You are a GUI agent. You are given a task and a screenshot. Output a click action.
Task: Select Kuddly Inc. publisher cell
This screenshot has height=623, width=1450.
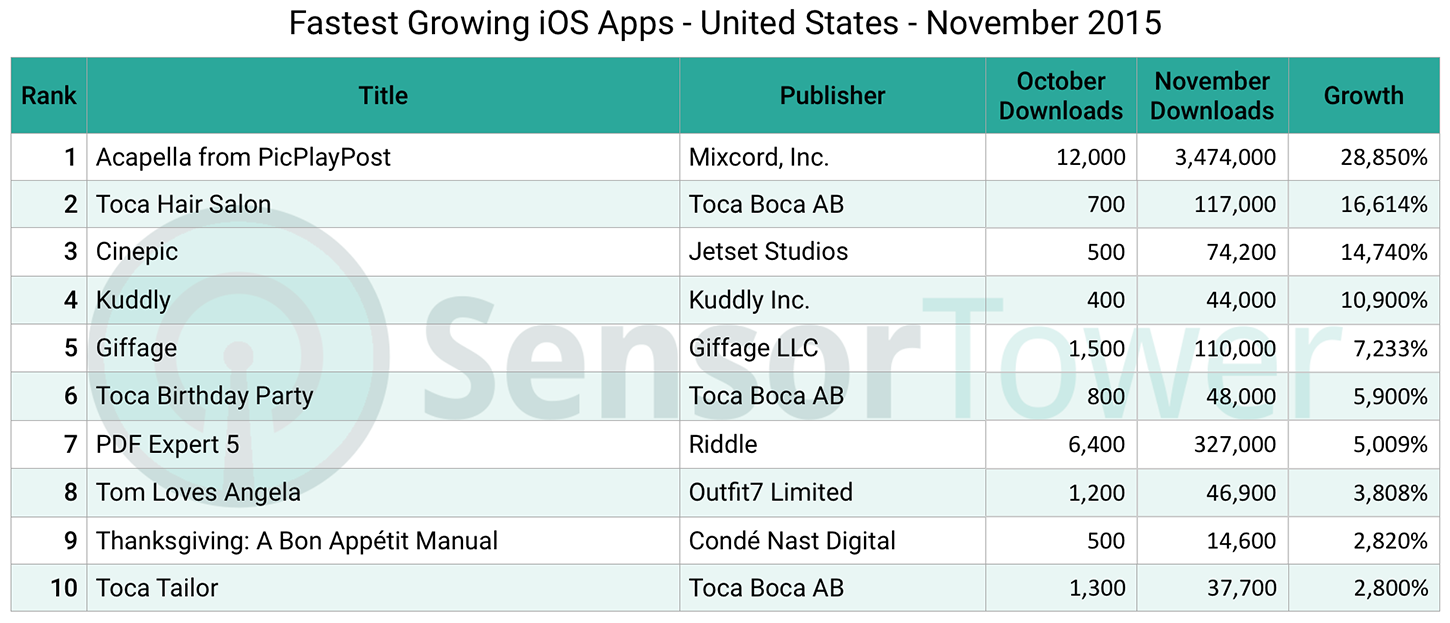[x=749, y=301]
